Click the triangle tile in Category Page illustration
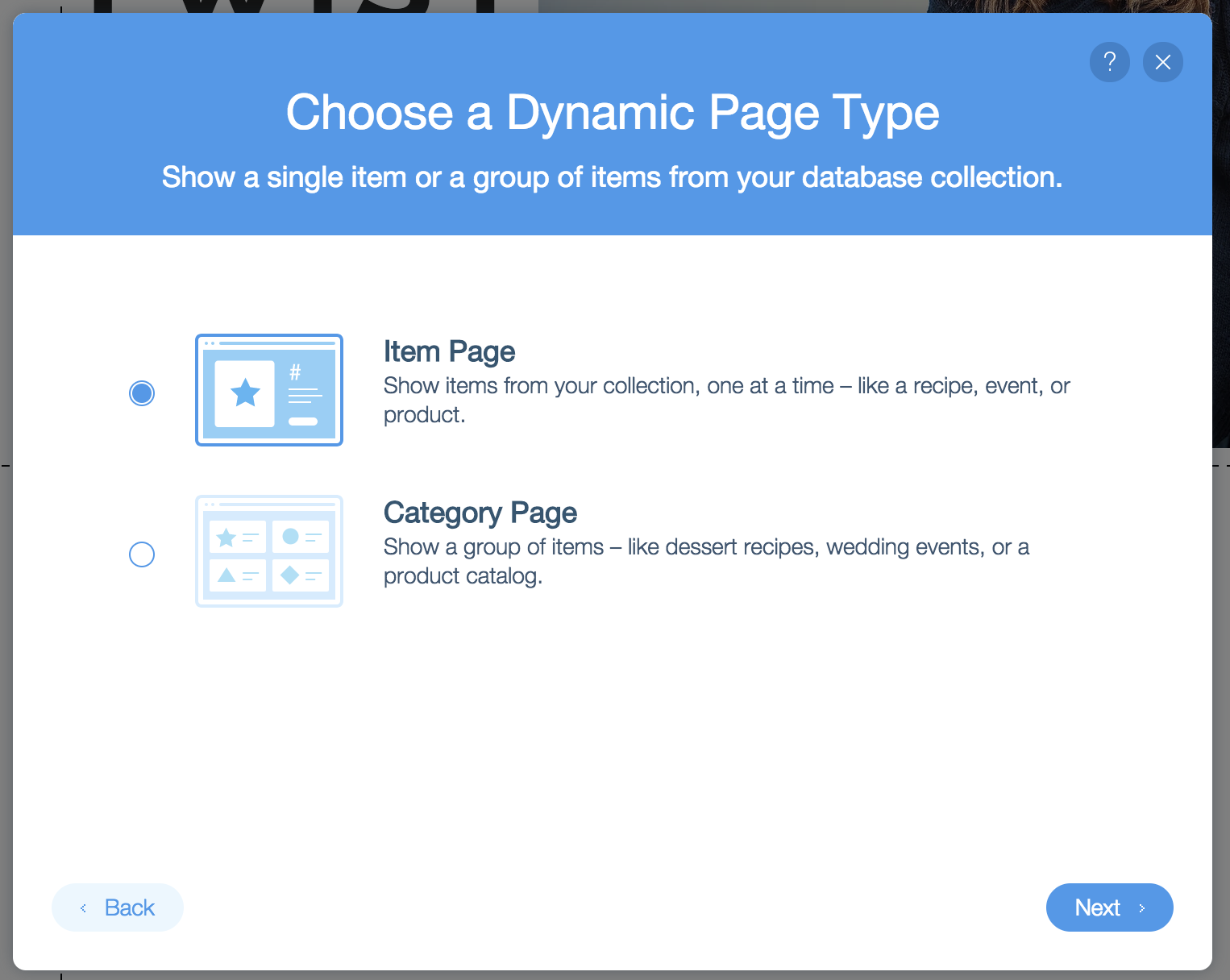Viewport: 1230px width, 980px height. (x=237, y=575)
